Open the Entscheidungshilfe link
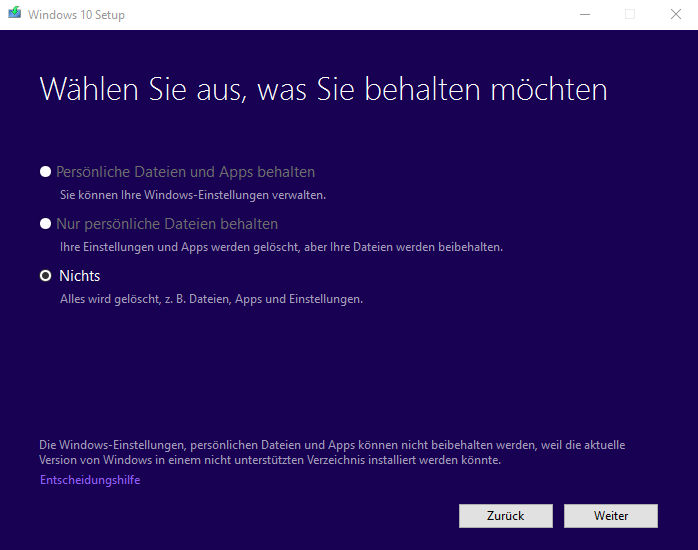 [90, 480]
